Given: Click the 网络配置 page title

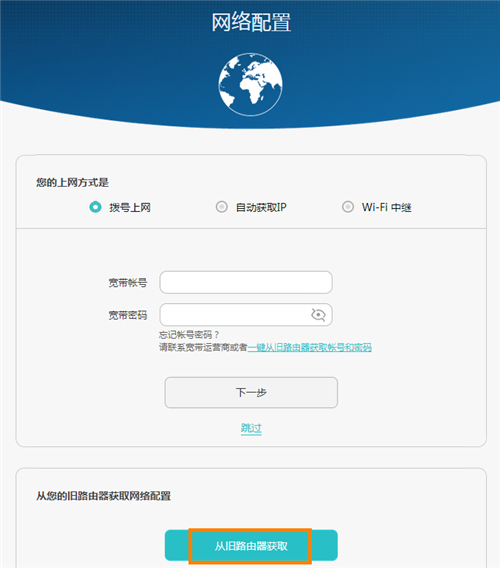Looking at the screenshot, I should (251, 22).
